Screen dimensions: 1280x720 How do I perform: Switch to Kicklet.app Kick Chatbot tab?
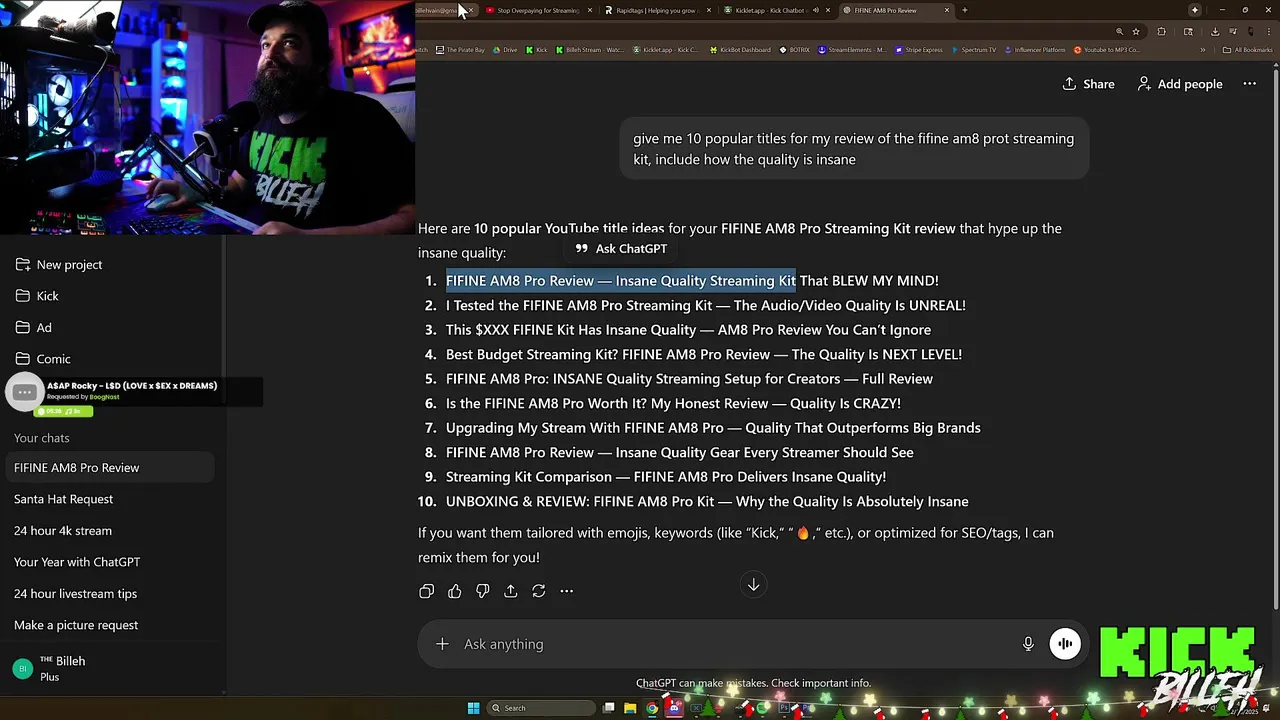click(x=777, y=10)
